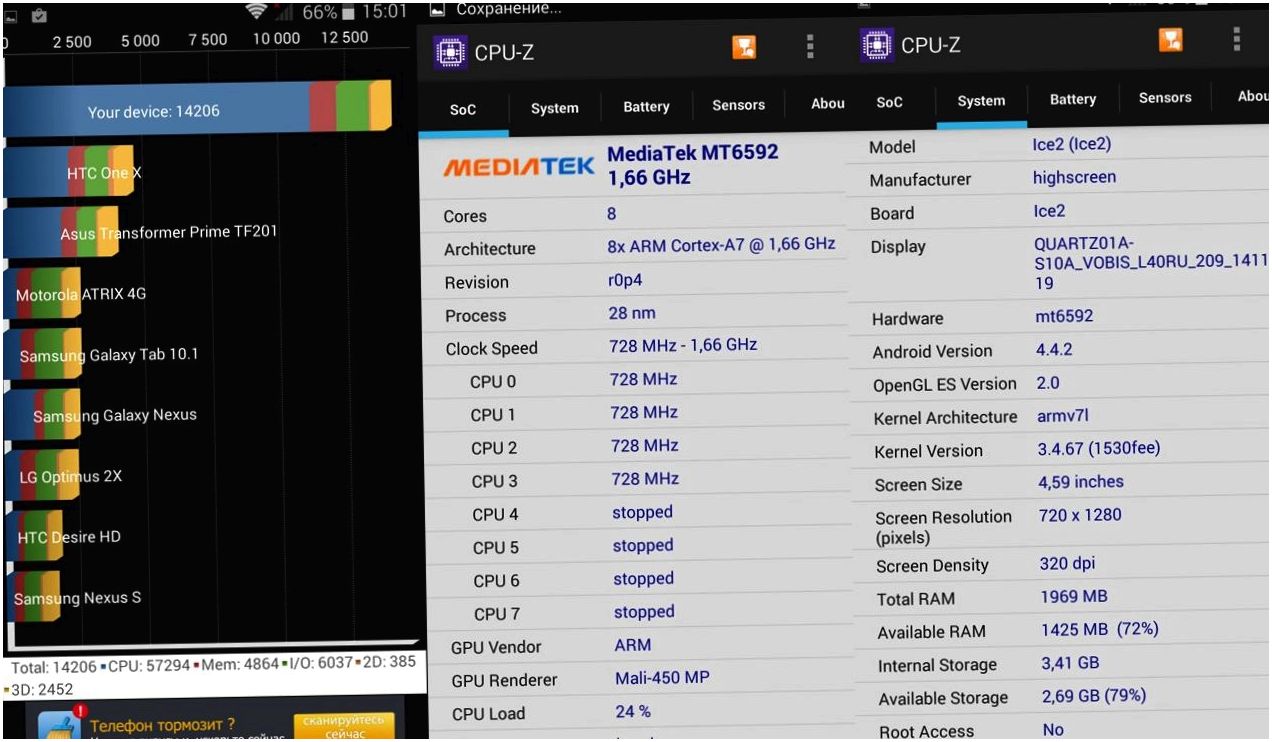Click Screen Resolution 720 x 1280
1272x742 pixels.
click(x=1080, y=515)
